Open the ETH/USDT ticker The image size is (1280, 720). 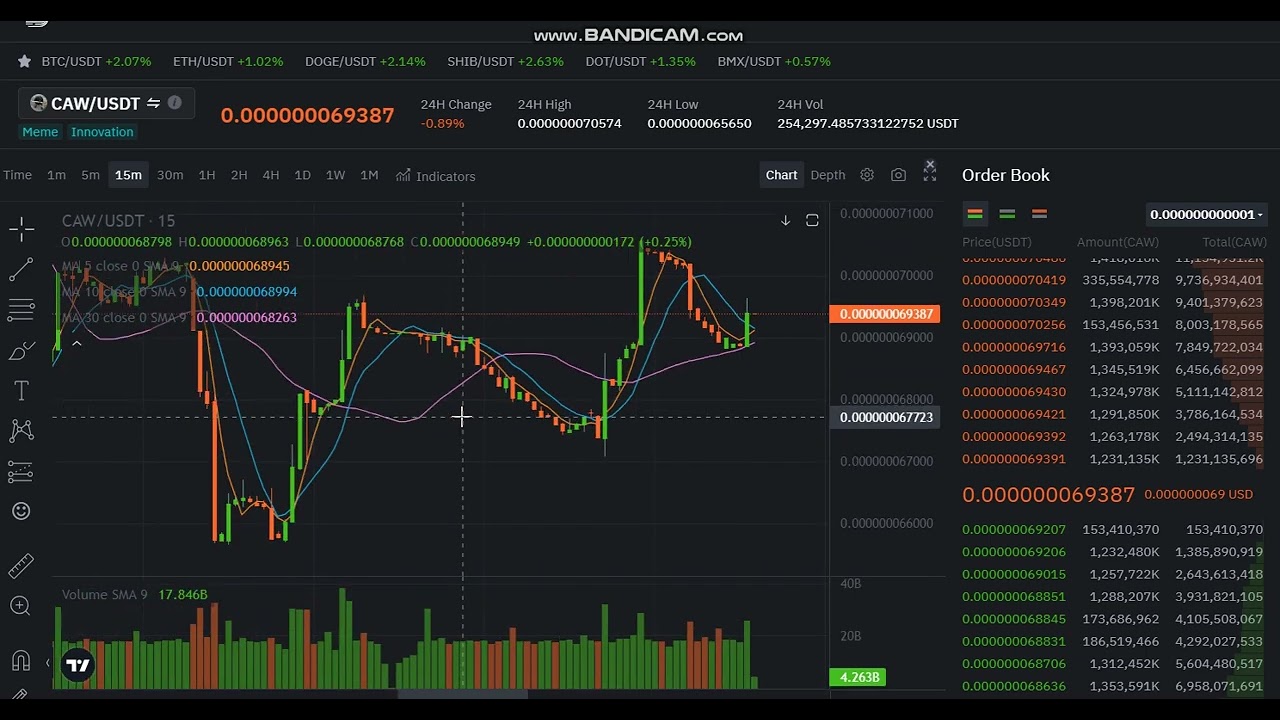(228, 61)
